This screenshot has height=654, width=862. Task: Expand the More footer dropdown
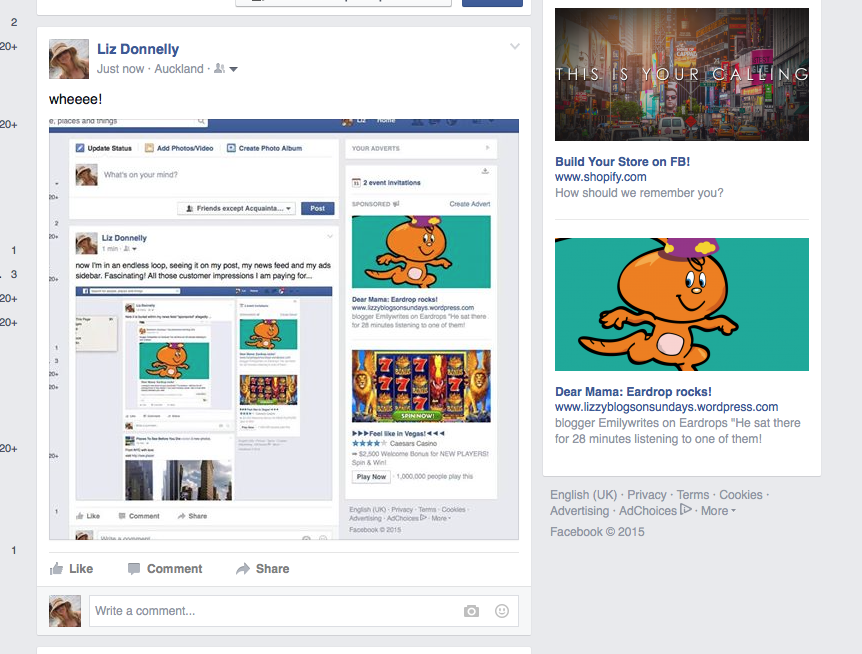(x=718, y=510)
